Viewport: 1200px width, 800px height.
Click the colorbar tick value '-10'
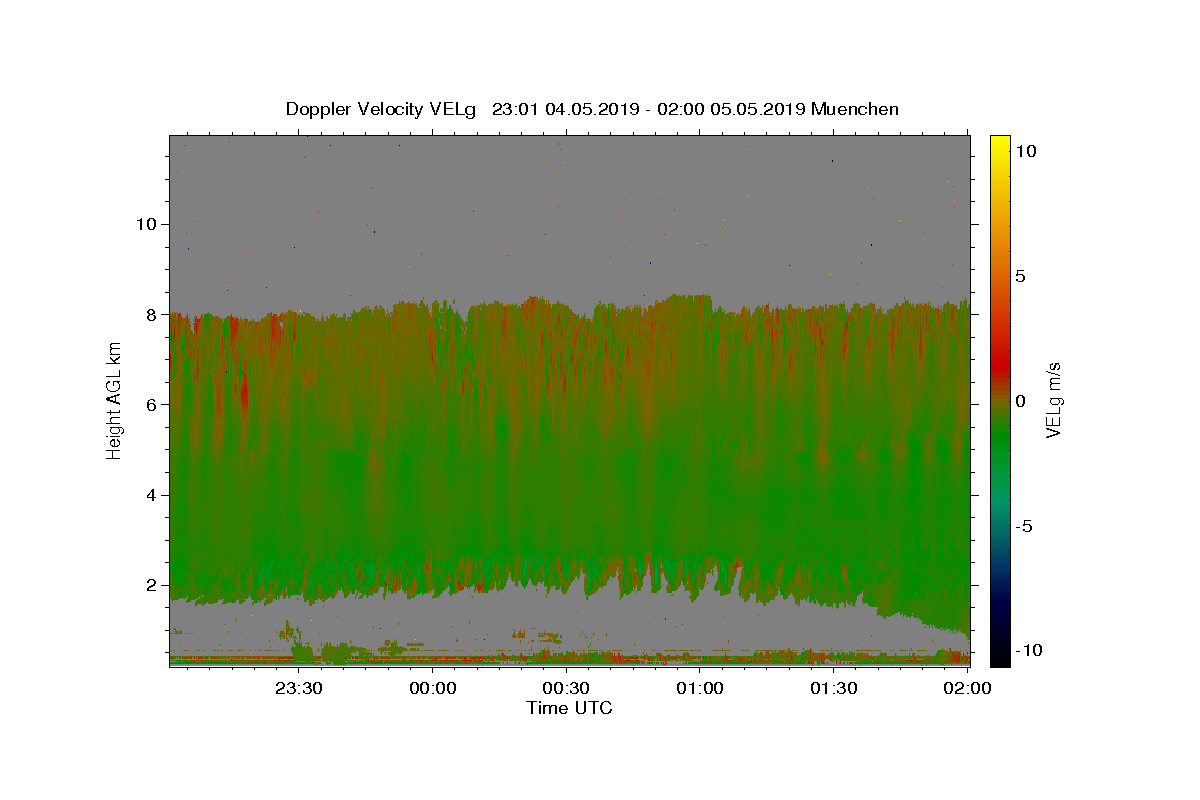pyautogui.click(x=1027, y=650)
